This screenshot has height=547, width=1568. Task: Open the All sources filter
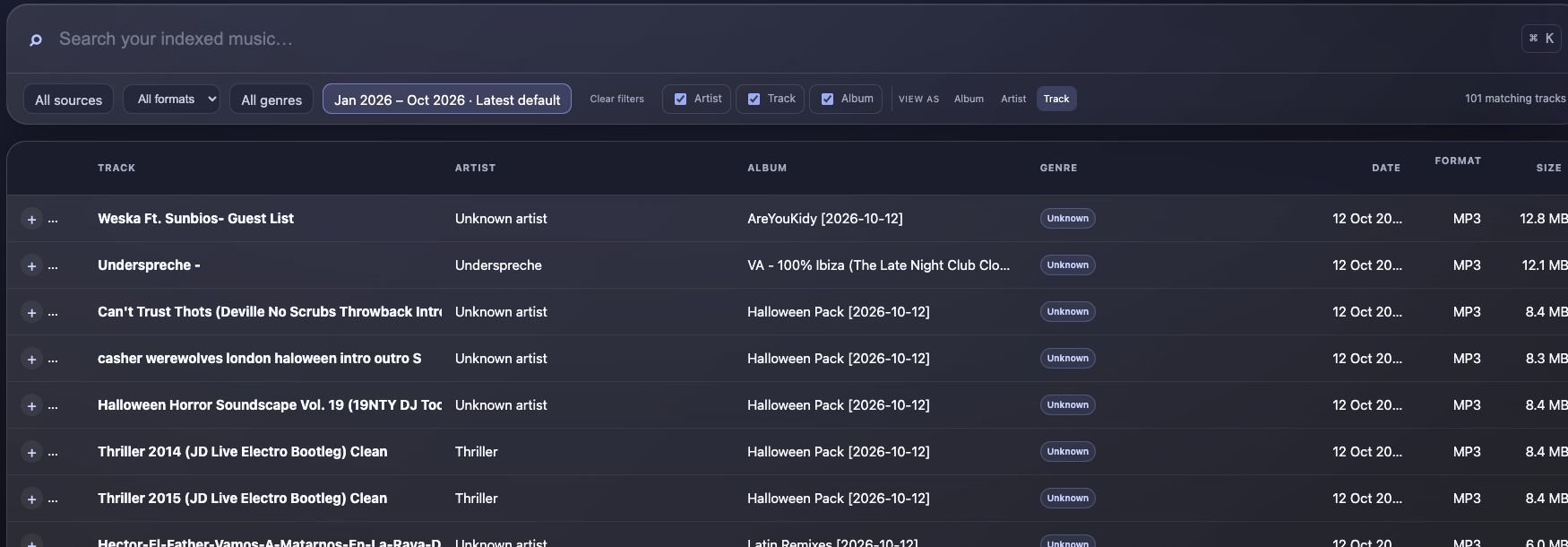click(x=69, y=100)
